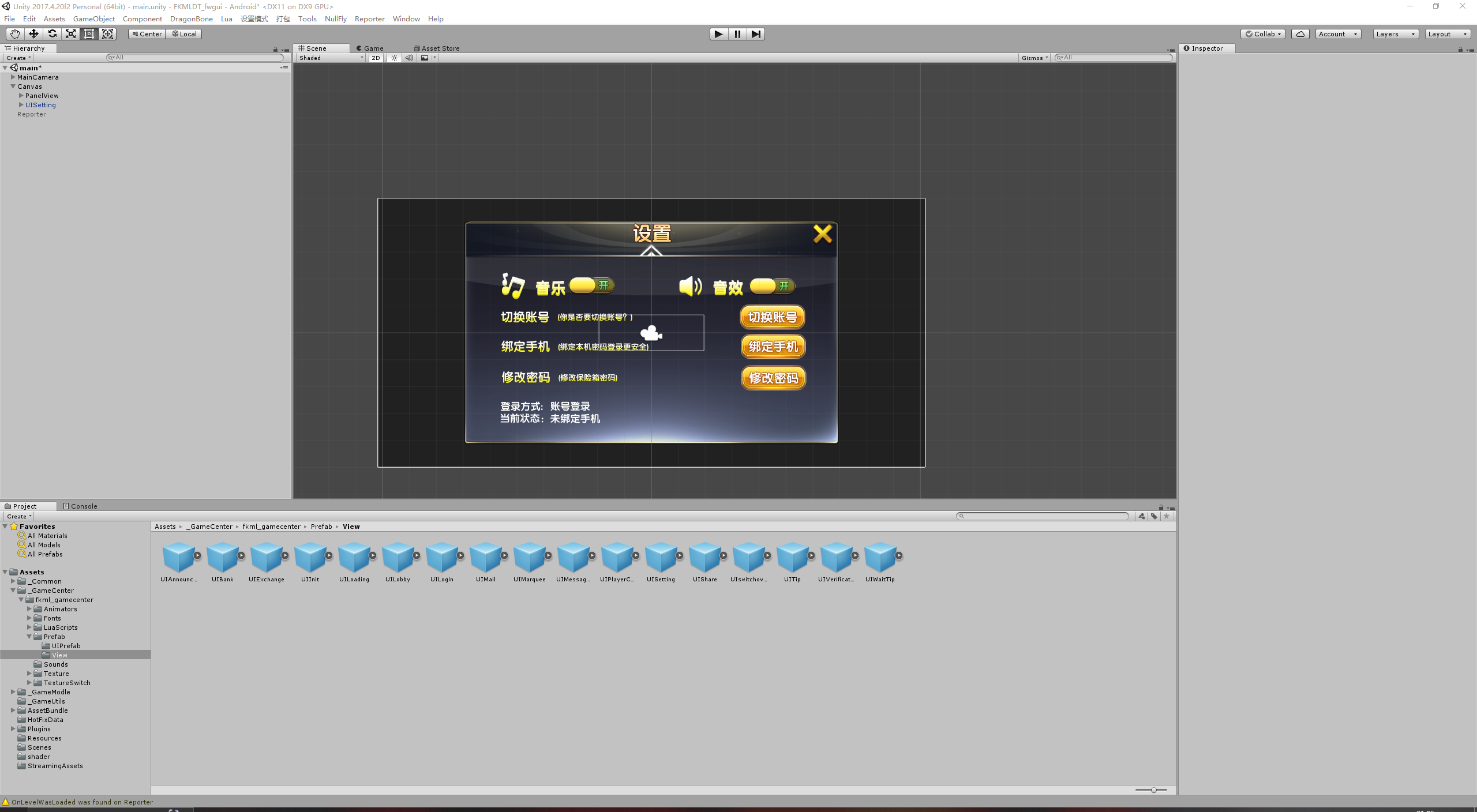Open the Gizmos menu button

(x=1034, y=58)
